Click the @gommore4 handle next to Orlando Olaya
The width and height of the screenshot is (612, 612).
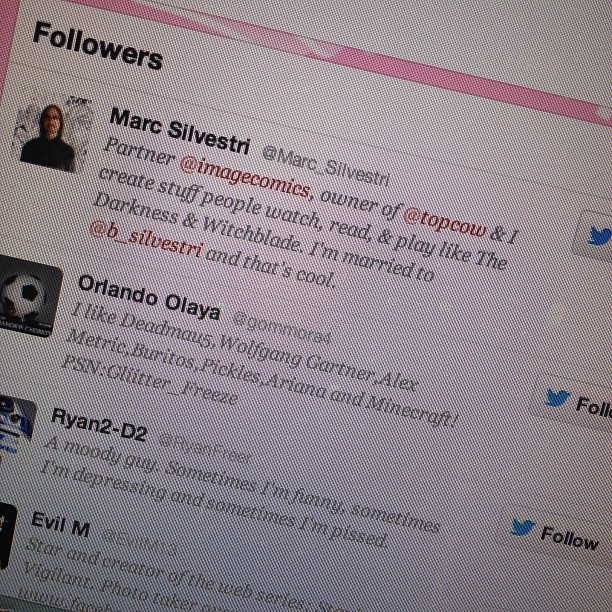[x=281, y=327]
